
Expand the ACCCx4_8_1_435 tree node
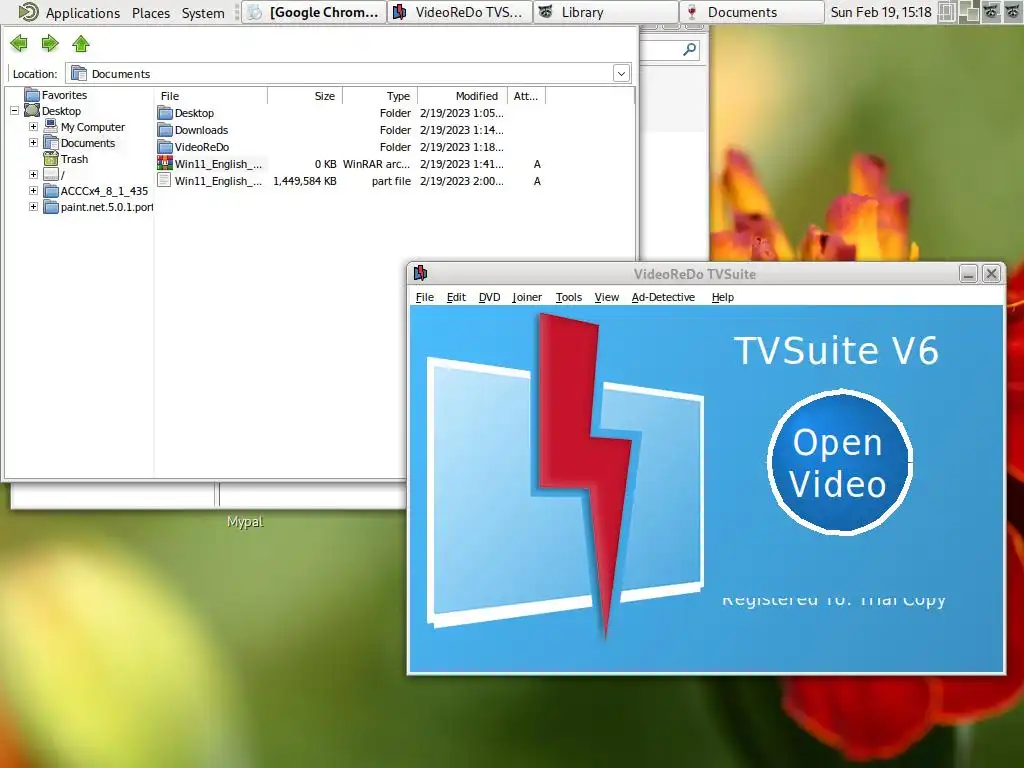pos(33,191)
